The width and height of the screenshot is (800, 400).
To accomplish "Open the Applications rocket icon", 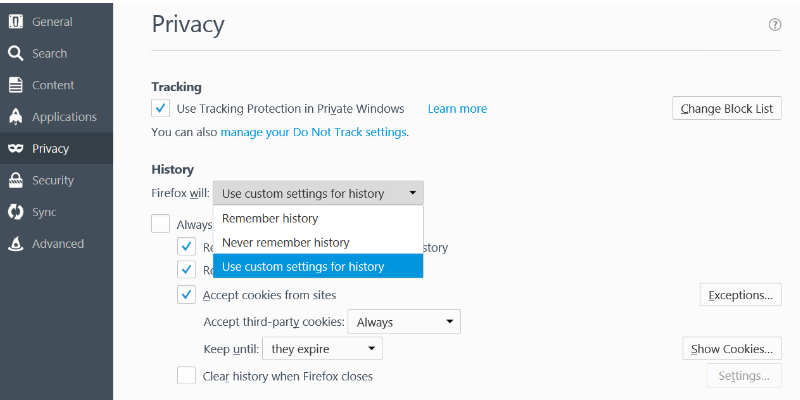I will tap(16, 117).
